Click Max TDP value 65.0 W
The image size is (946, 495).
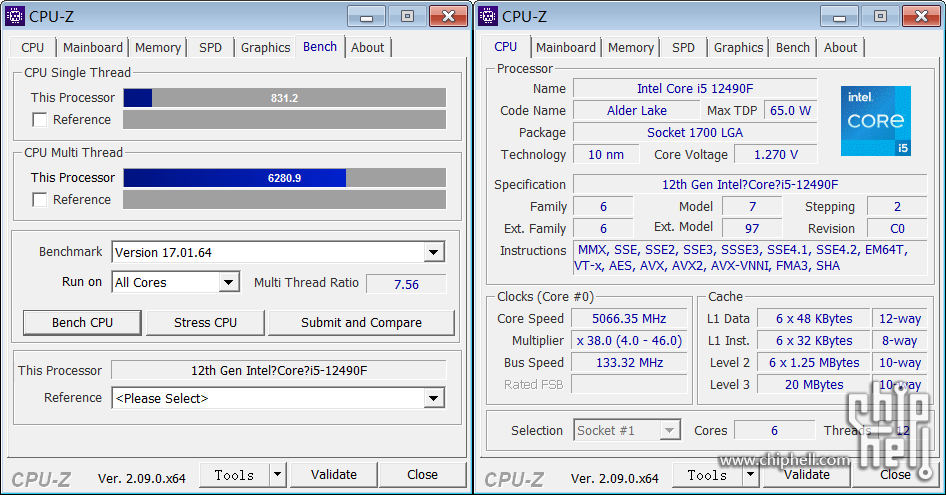click(x=790, y=110)
